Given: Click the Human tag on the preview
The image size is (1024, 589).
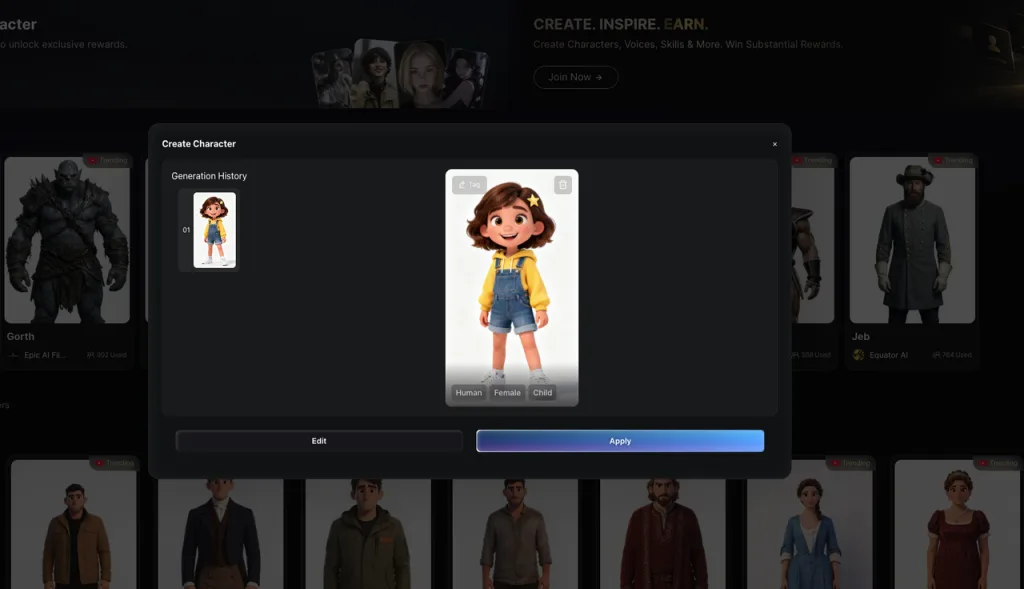Looking at the screenshot, I should click(468, 392).
